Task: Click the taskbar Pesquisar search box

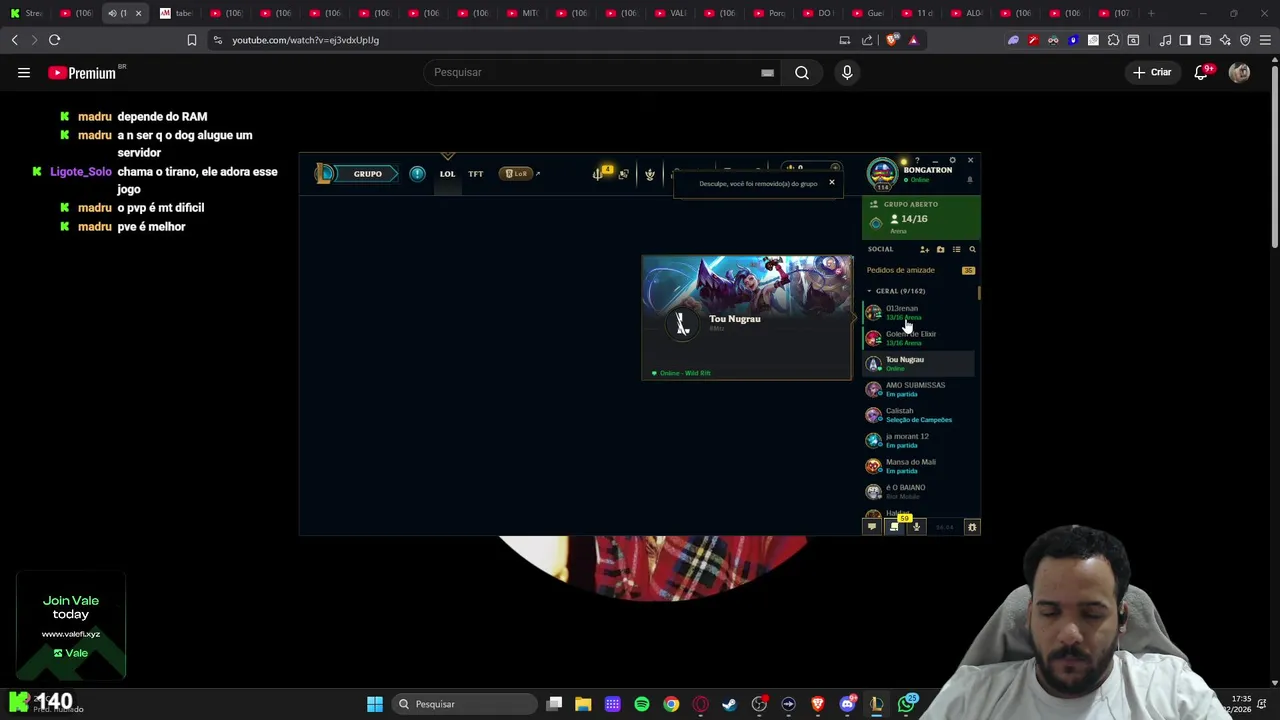Action: pyautogui.click(x=465, y=704)
